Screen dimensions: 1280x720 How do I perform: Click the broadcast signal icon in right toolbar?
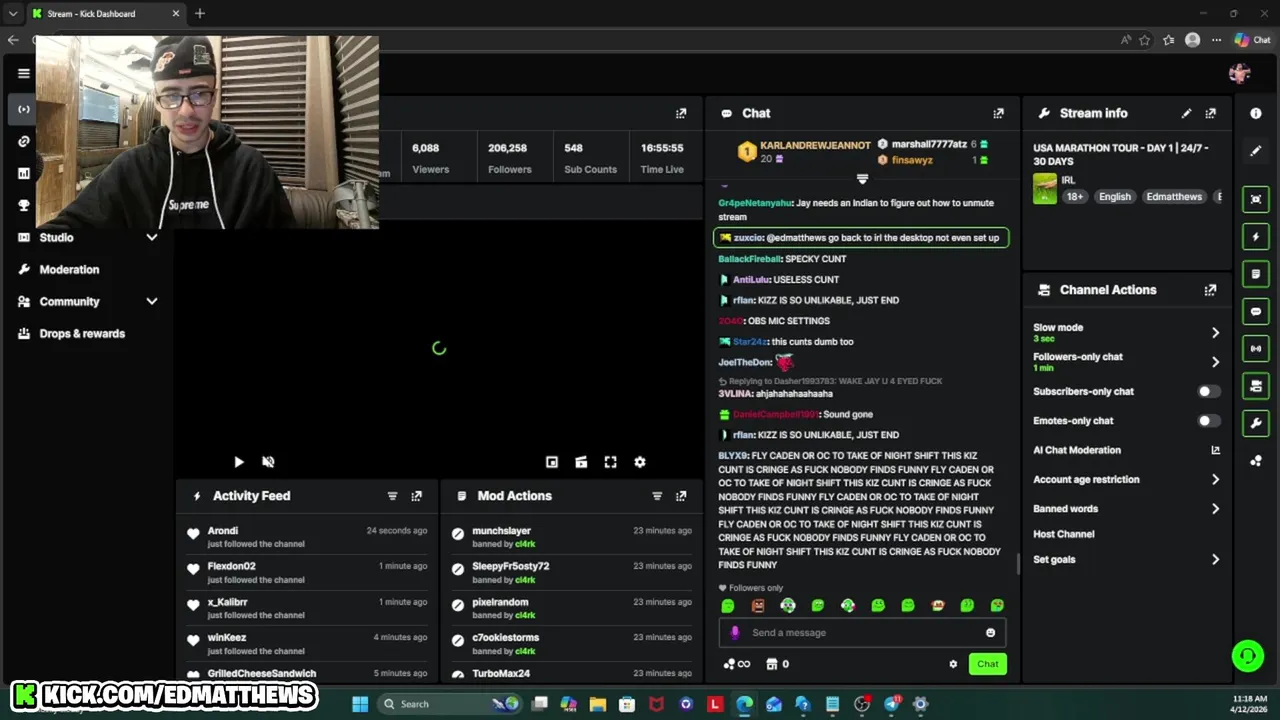coord(1256,349)
